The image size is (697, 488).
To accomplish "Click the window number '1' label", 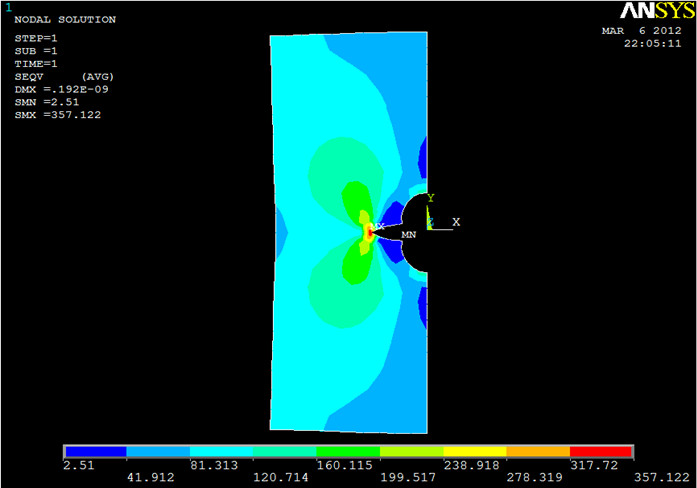I will pyautogui.click(x=8, y=8).
